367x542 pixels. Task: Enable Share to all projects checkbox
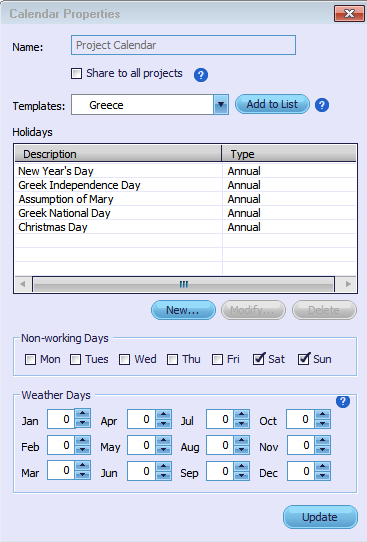click(76, 74)
